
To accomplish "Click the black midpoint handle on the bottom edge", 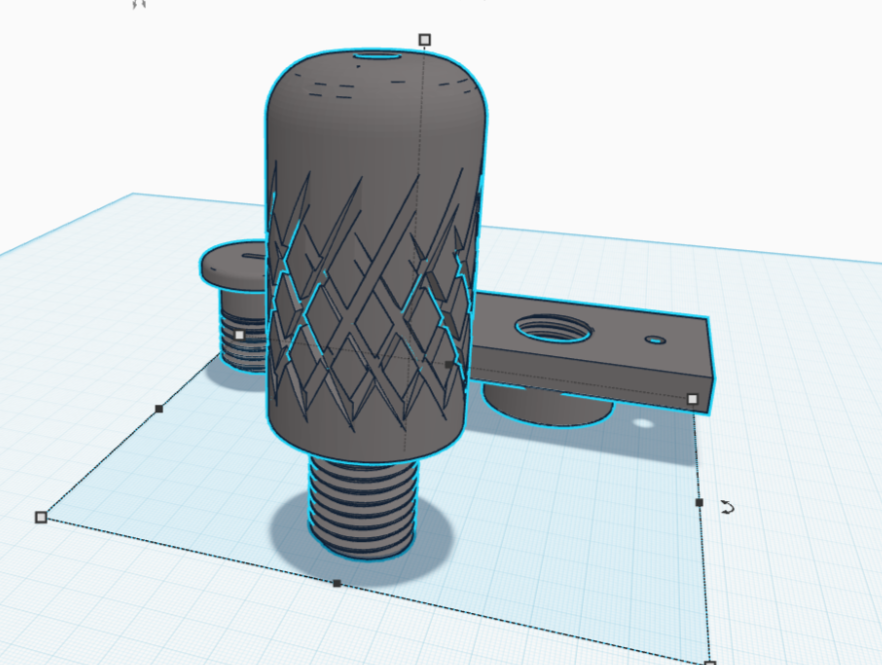I will pyautogui.click(x=337, y=583).
